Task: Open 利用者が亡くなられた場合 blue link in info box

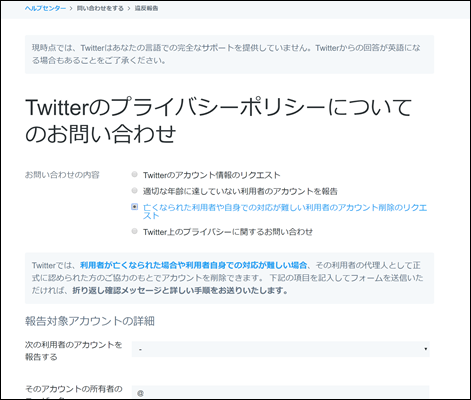Action: tap(193, 265)
